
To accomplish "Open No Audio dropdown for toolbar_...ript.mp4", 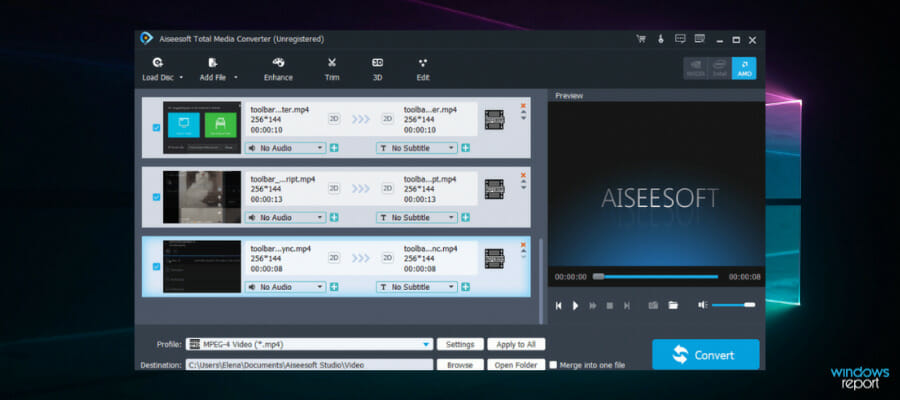I will click(x=286, y=218).
